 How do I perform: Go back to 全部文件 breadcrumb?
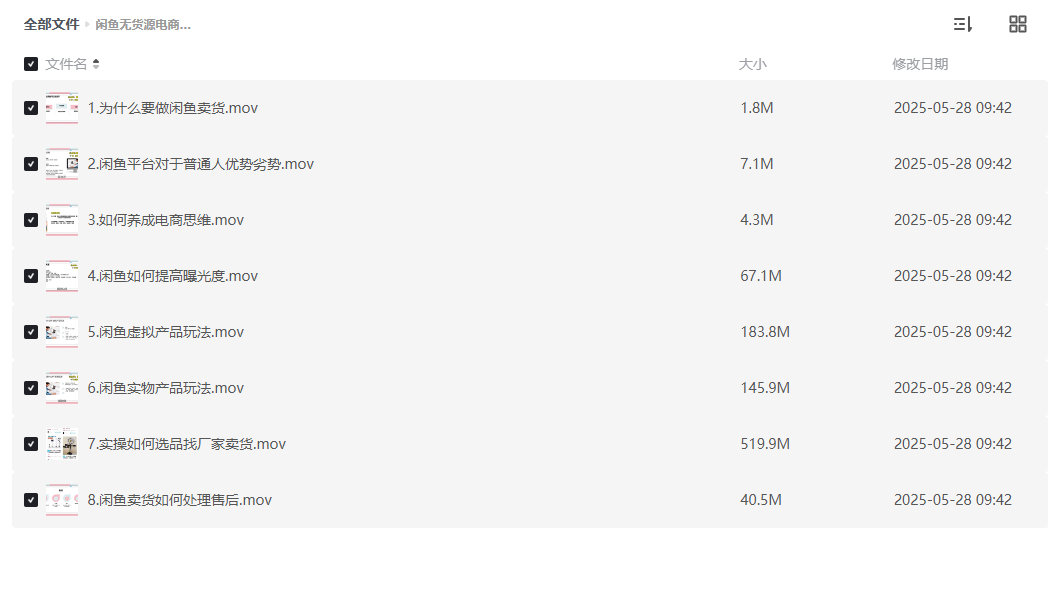(x=51, y=24)
